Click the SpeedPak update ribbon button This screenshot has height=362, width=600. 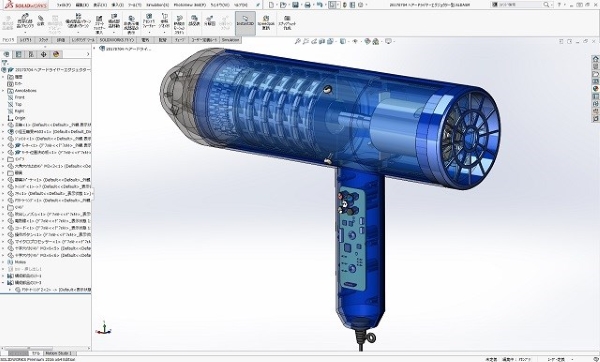(x=266, y=23)
